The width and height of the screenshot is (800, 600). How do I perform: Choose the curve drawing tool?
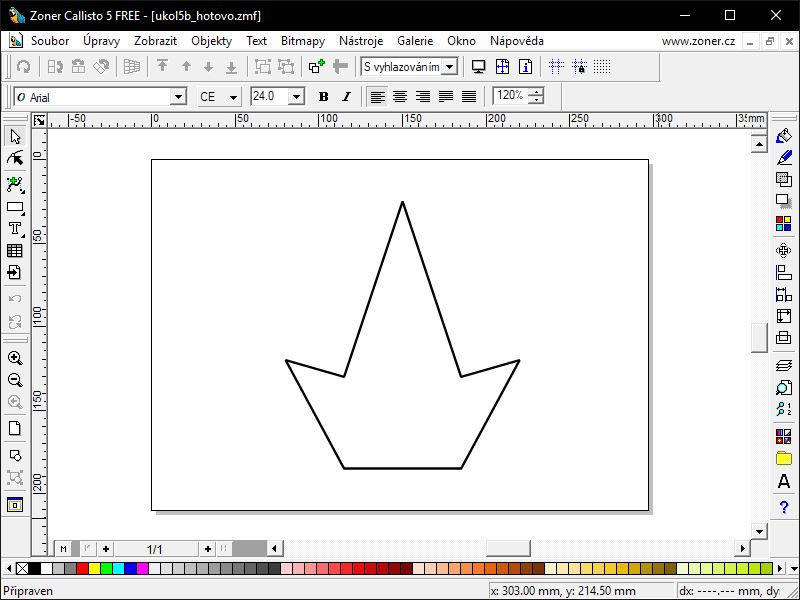15,185
